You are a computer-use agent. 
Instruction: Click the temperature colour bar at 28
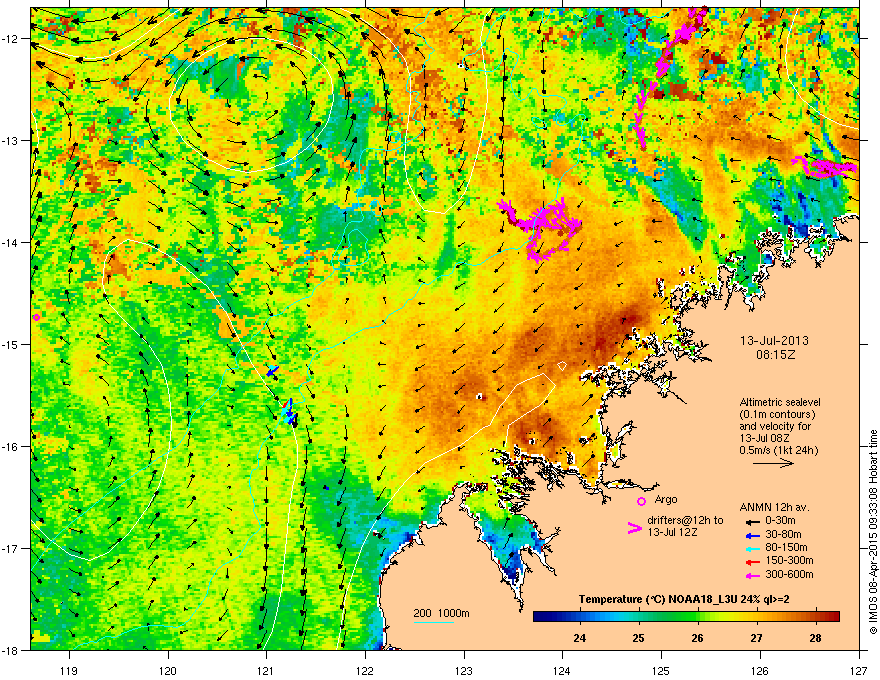[816, 617]
